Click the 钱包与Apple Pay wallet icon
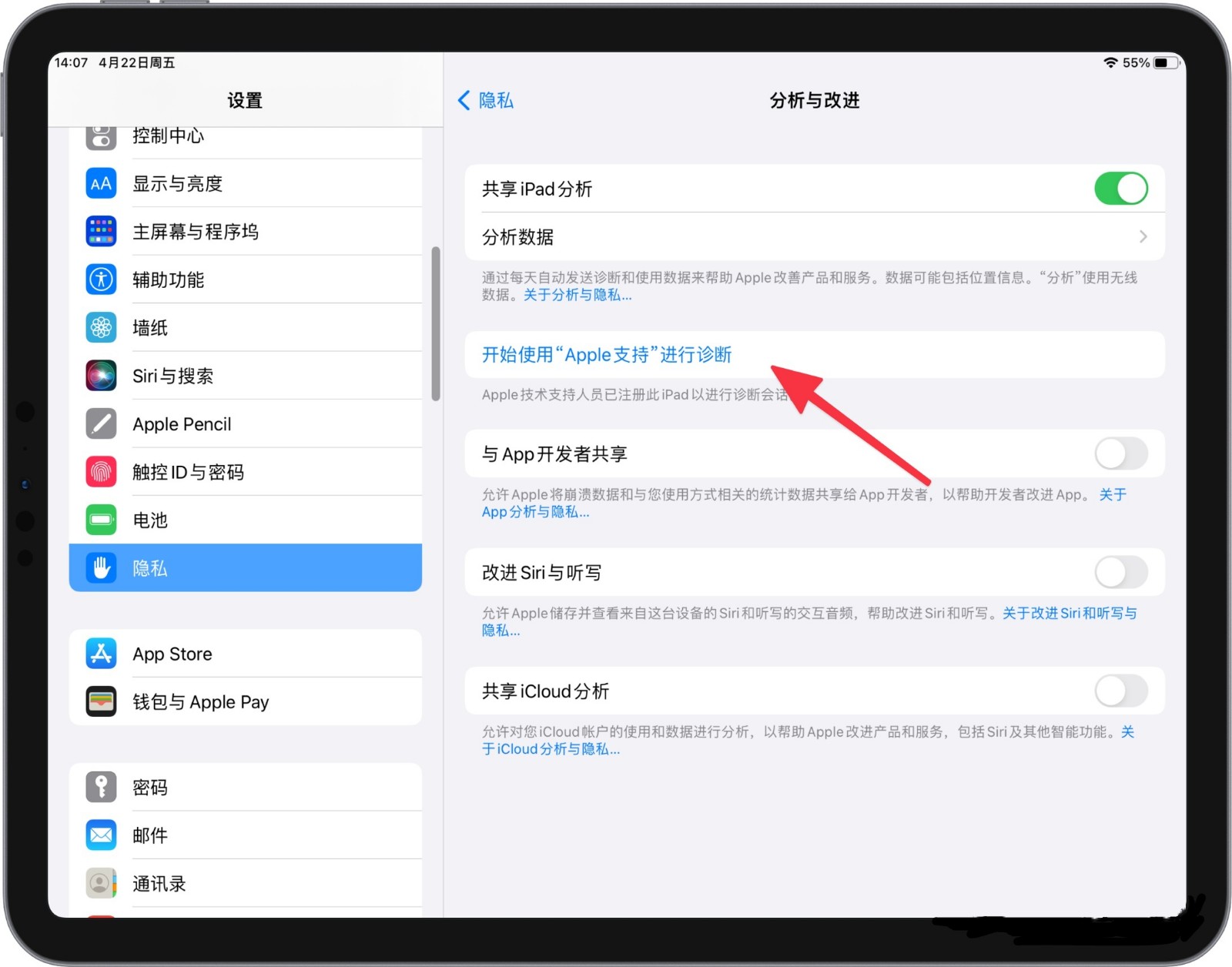The height and width of the screenshot is (967, 1232). [x=101, y=702]
